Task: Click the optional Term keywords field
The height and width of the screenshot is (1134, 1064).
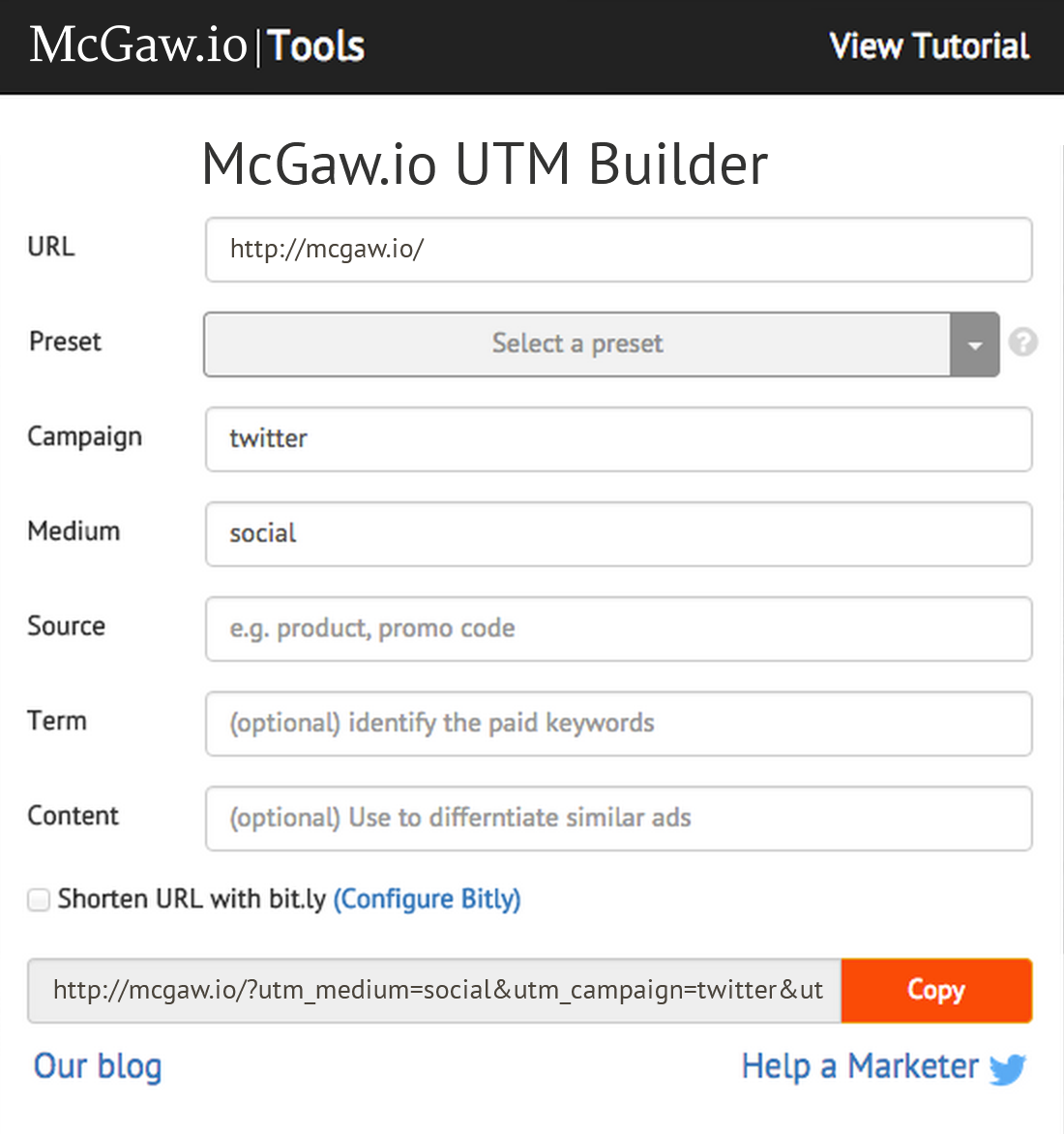Action: [618, 724]
